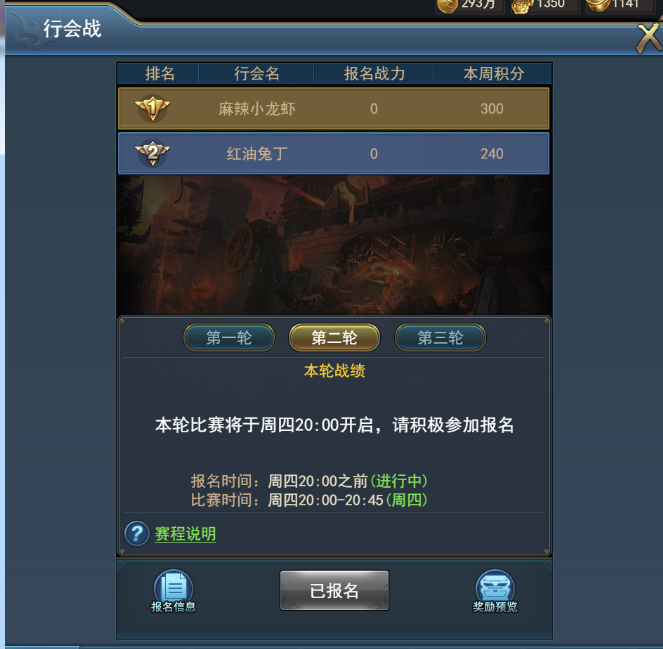Switch to the 第三轮 tab
This screenshot has height=649, width=663.
pyautogui.click(x=440, y=337)
